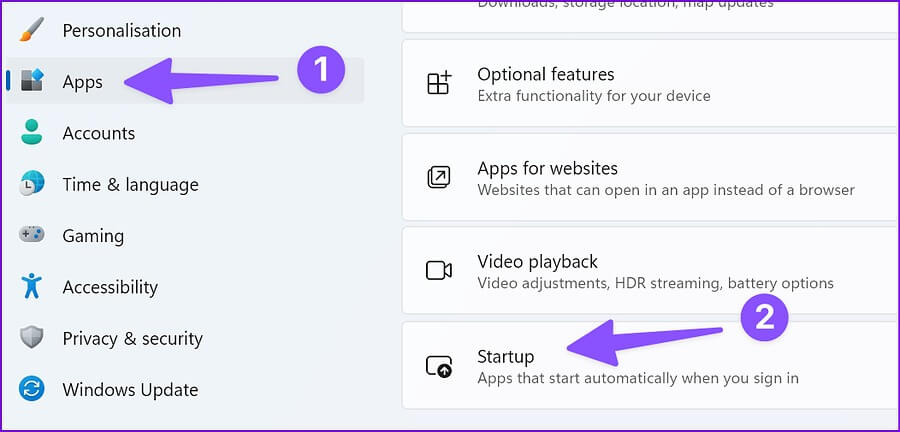
Task: Open the Optional features title text
Action: click(546, 74)
